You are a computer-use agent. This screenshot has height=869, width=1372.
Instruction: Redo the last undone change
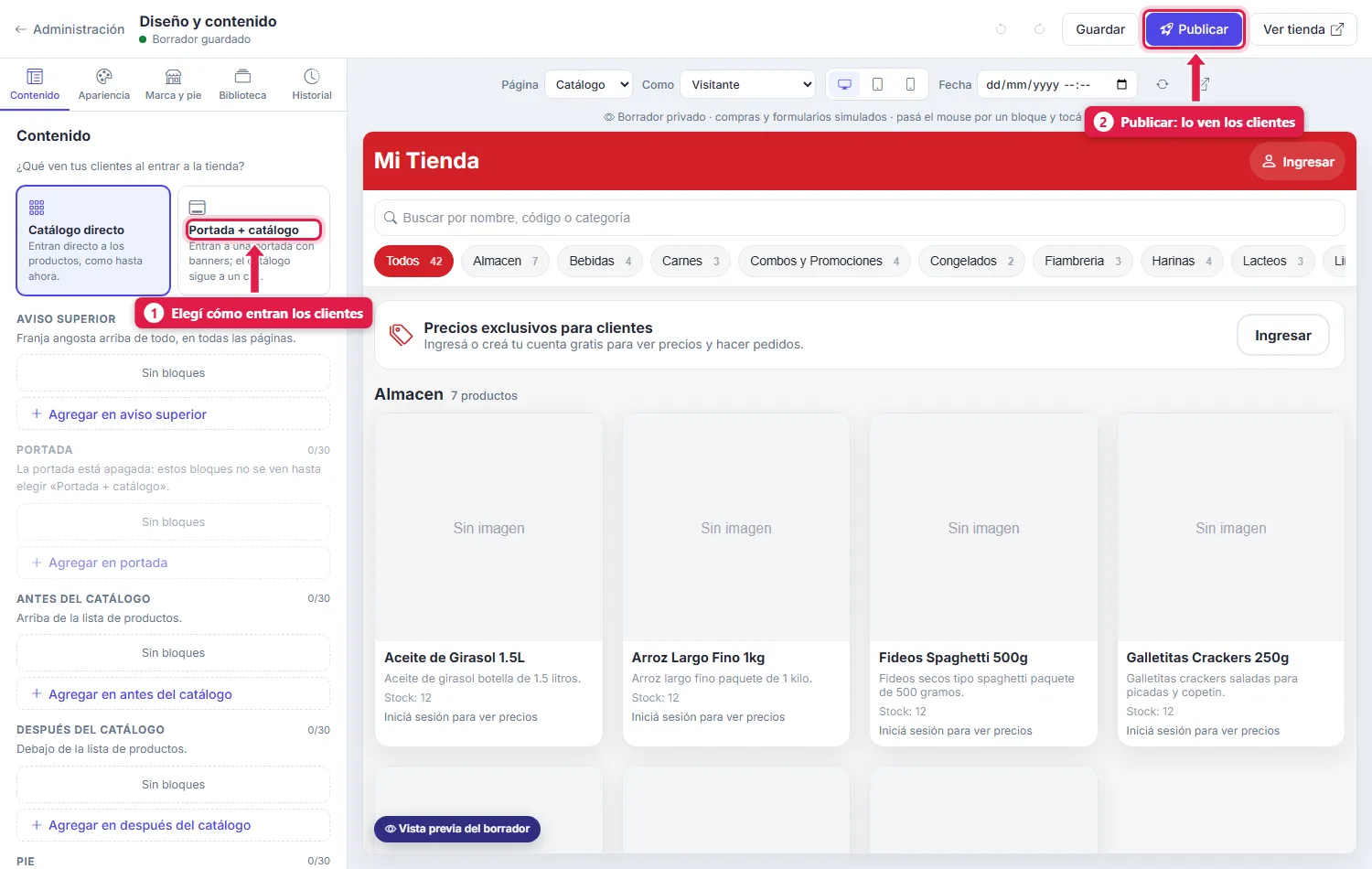[x=1039, y=29]
